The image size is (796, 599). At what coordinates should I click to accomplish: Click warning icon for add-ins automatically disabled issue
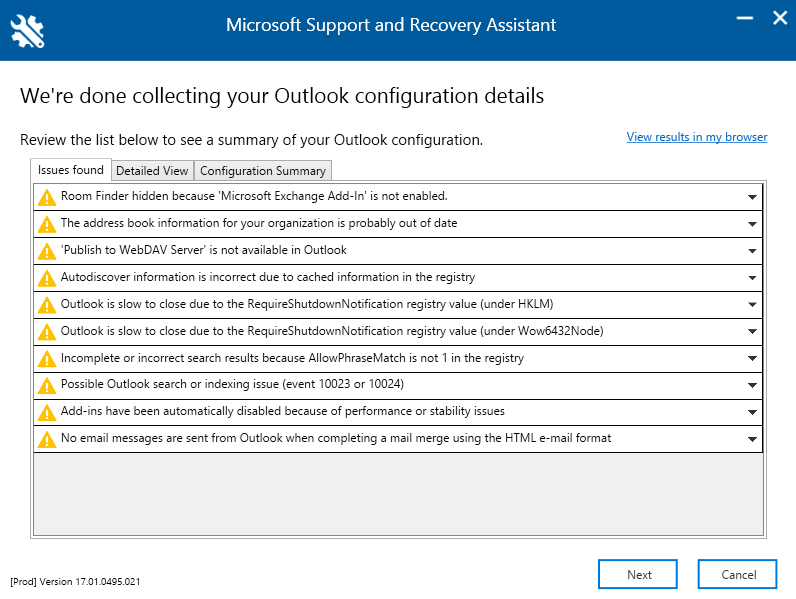click(47, 413)
